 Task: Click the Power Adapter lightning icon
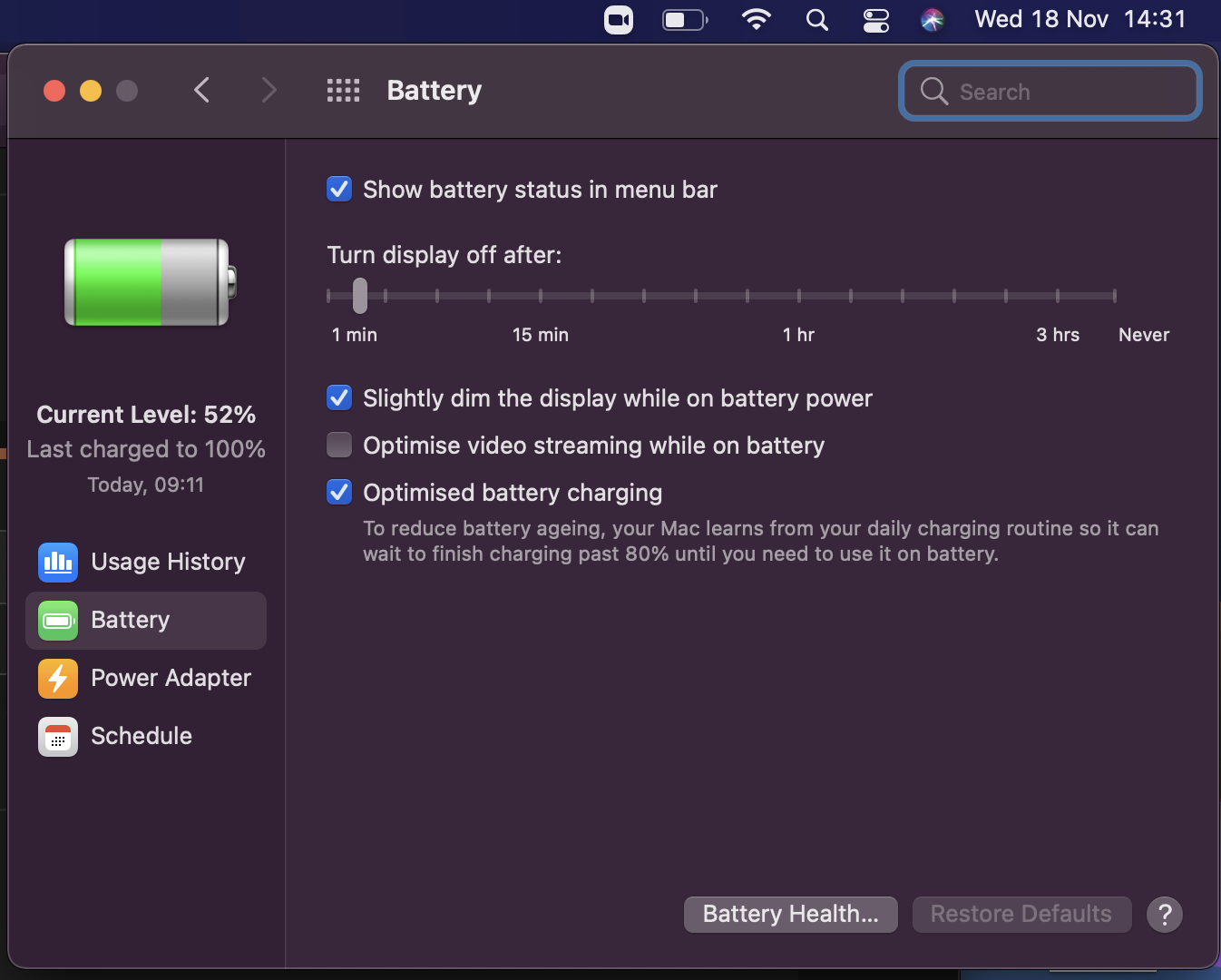click(58, 679)
